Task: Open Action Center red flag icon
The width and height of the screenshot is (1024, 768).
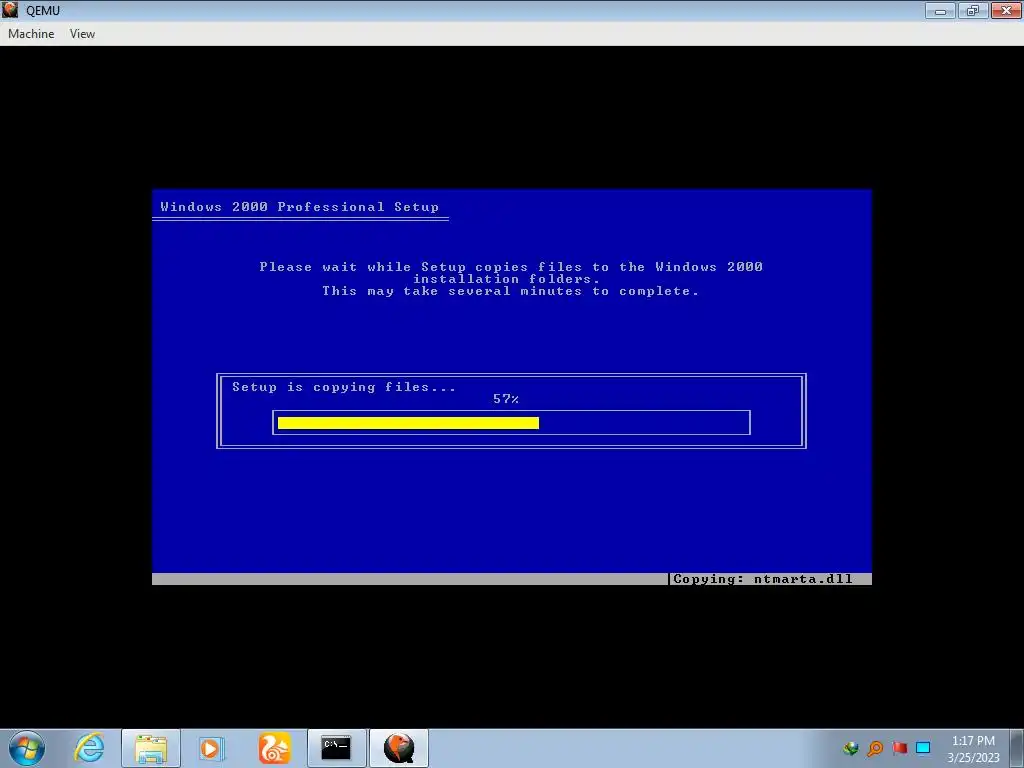Action: [x=899, y=748]
